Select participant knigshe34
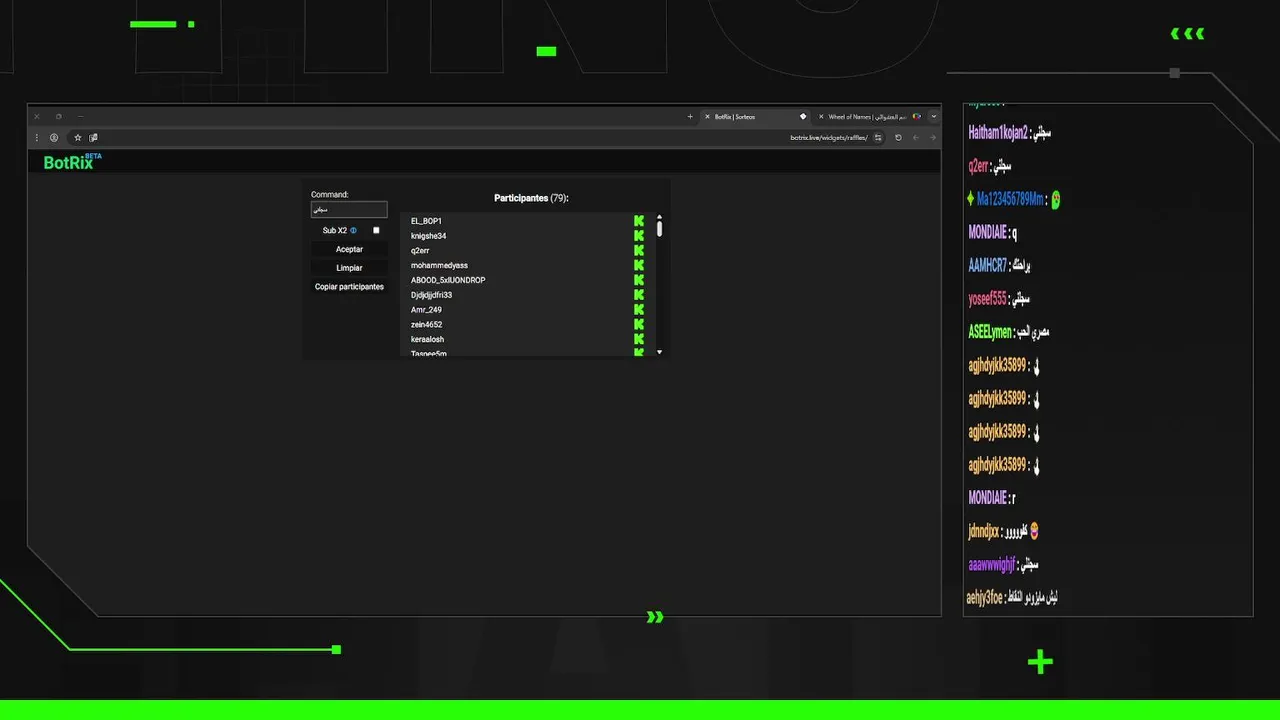This screenshot has height=720, width=1280. [x=428, y=236]
